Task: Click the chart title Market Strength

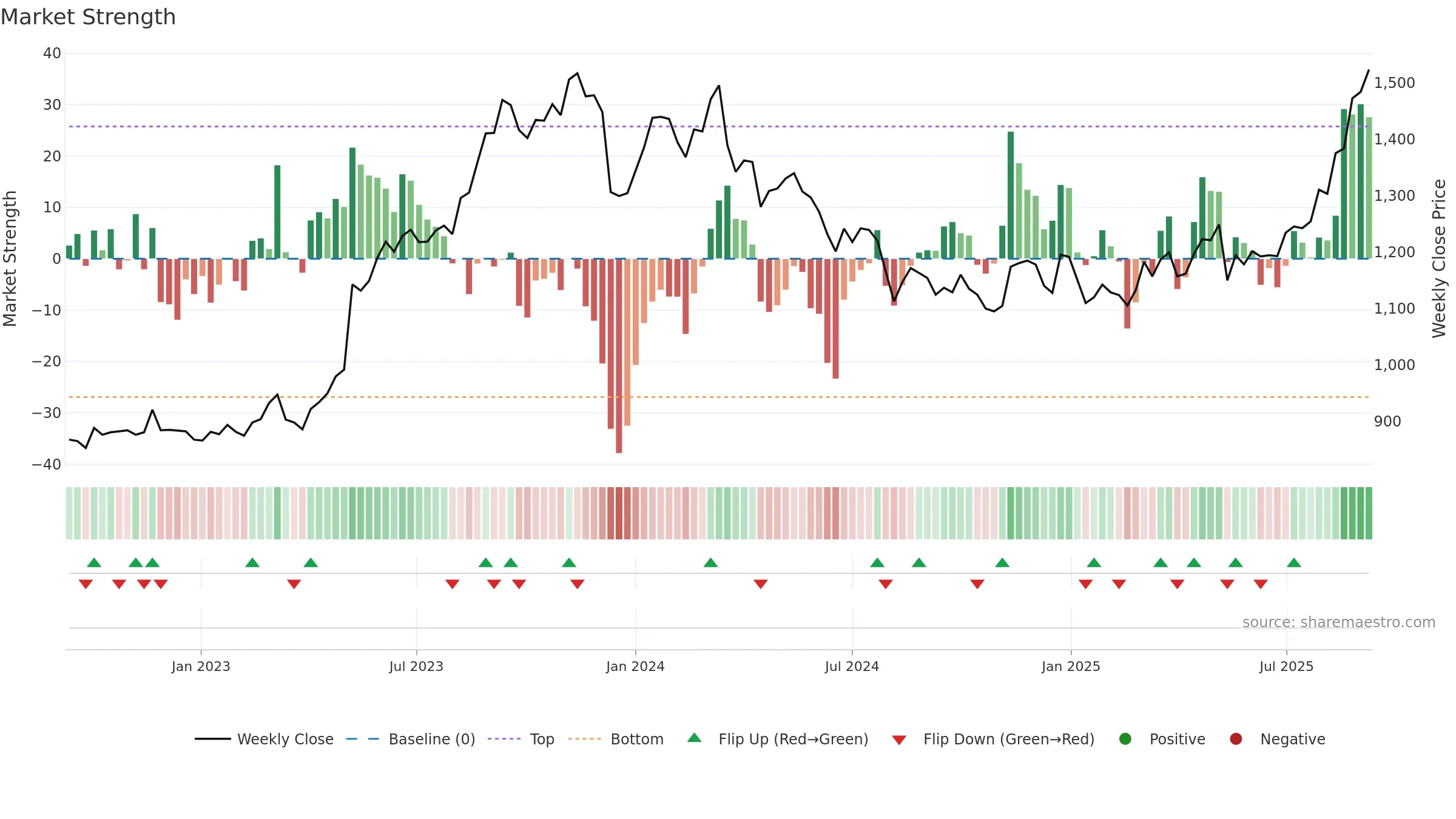Action: tap(88, 17)
